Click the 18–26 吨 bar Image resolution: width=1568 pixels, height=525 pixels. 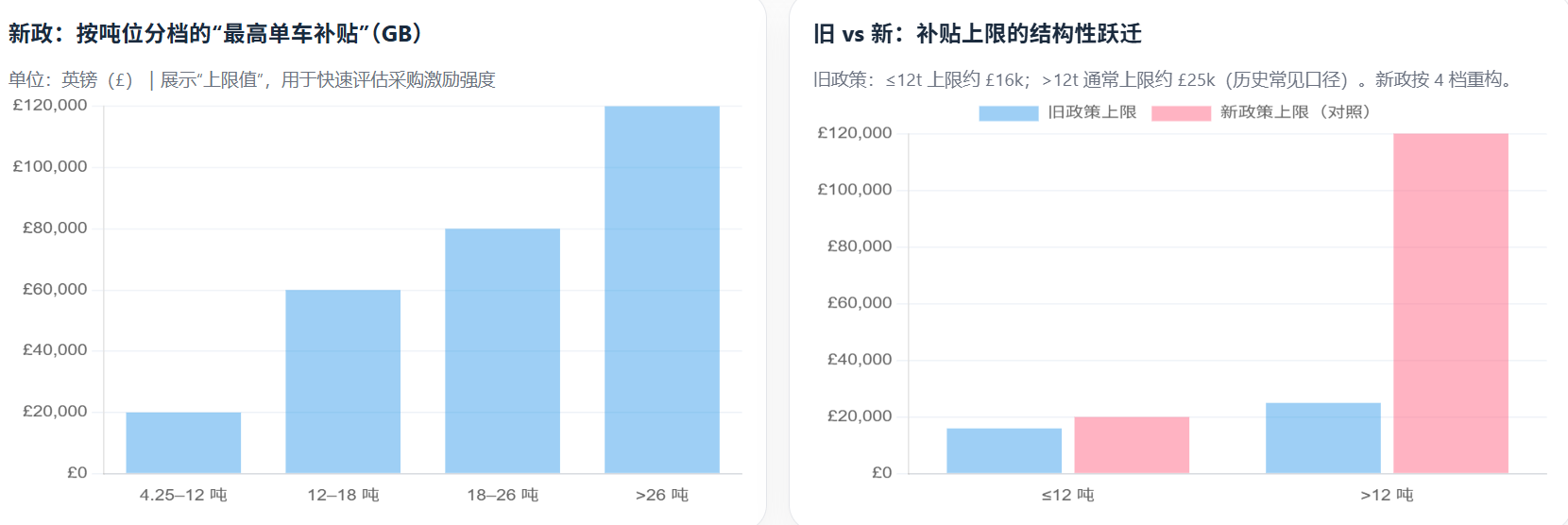(x=503, y=350)
